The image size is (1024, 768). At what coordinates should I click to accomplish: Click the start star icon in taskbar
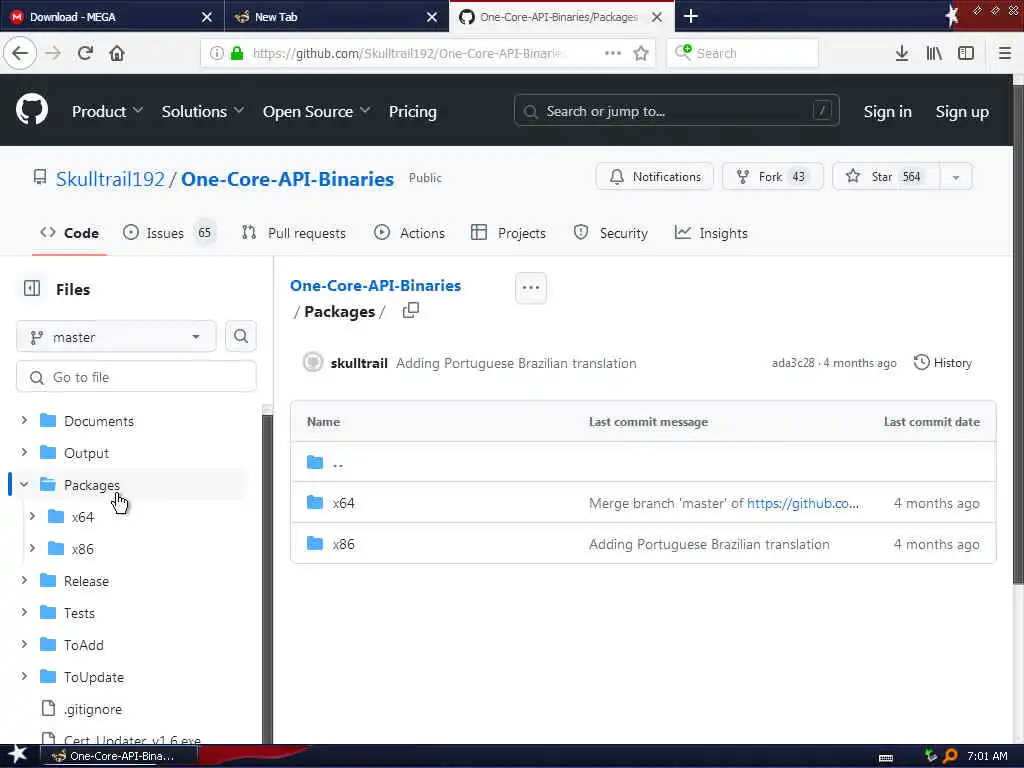(x=17, y=754)
